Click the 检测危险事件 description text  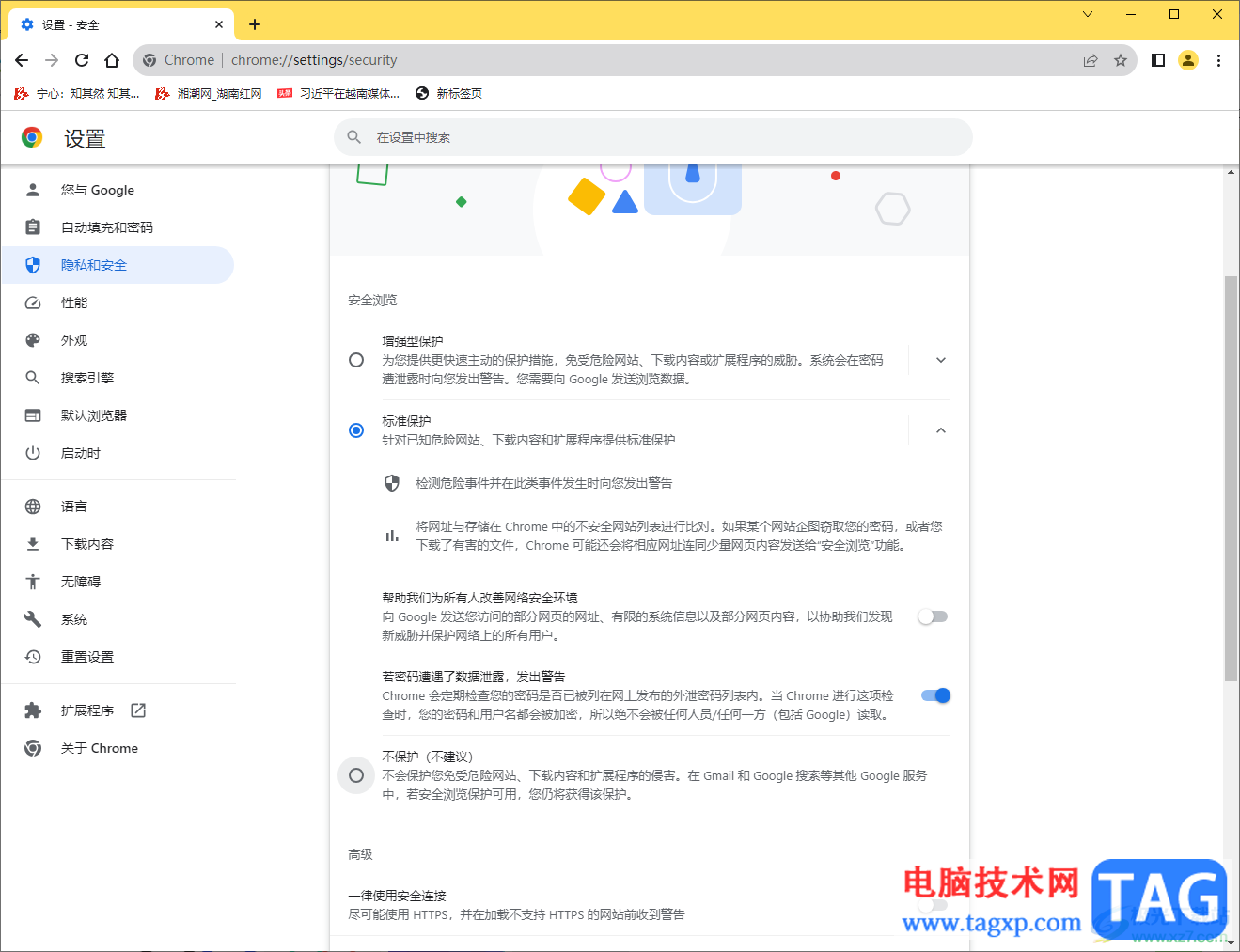(544, 483)
